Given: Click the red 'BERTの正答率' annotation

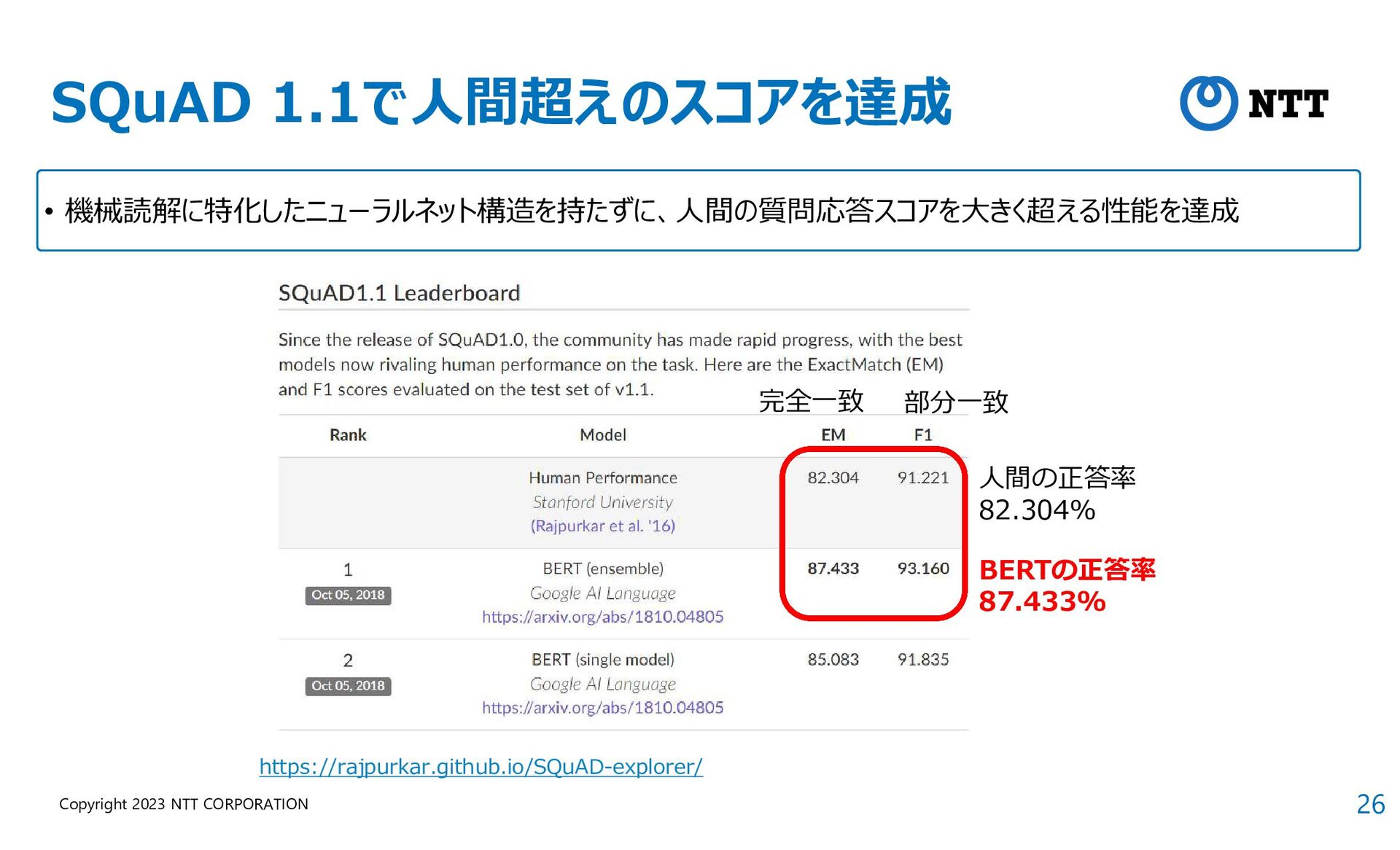Looking at the screenshot, I should [x=1067, y=569].
